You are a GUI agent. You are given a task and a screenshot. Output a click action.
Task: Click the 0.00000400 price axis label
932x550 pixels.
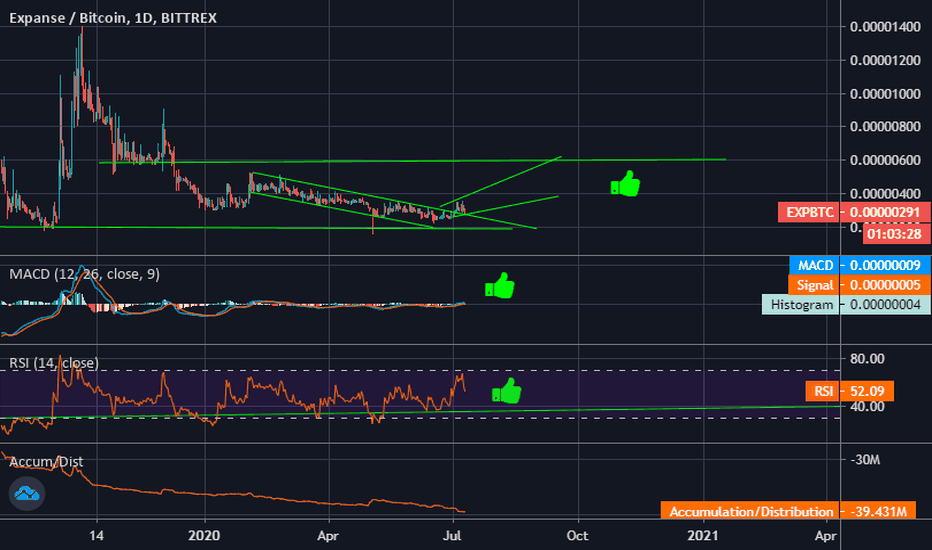click(885, 193)
